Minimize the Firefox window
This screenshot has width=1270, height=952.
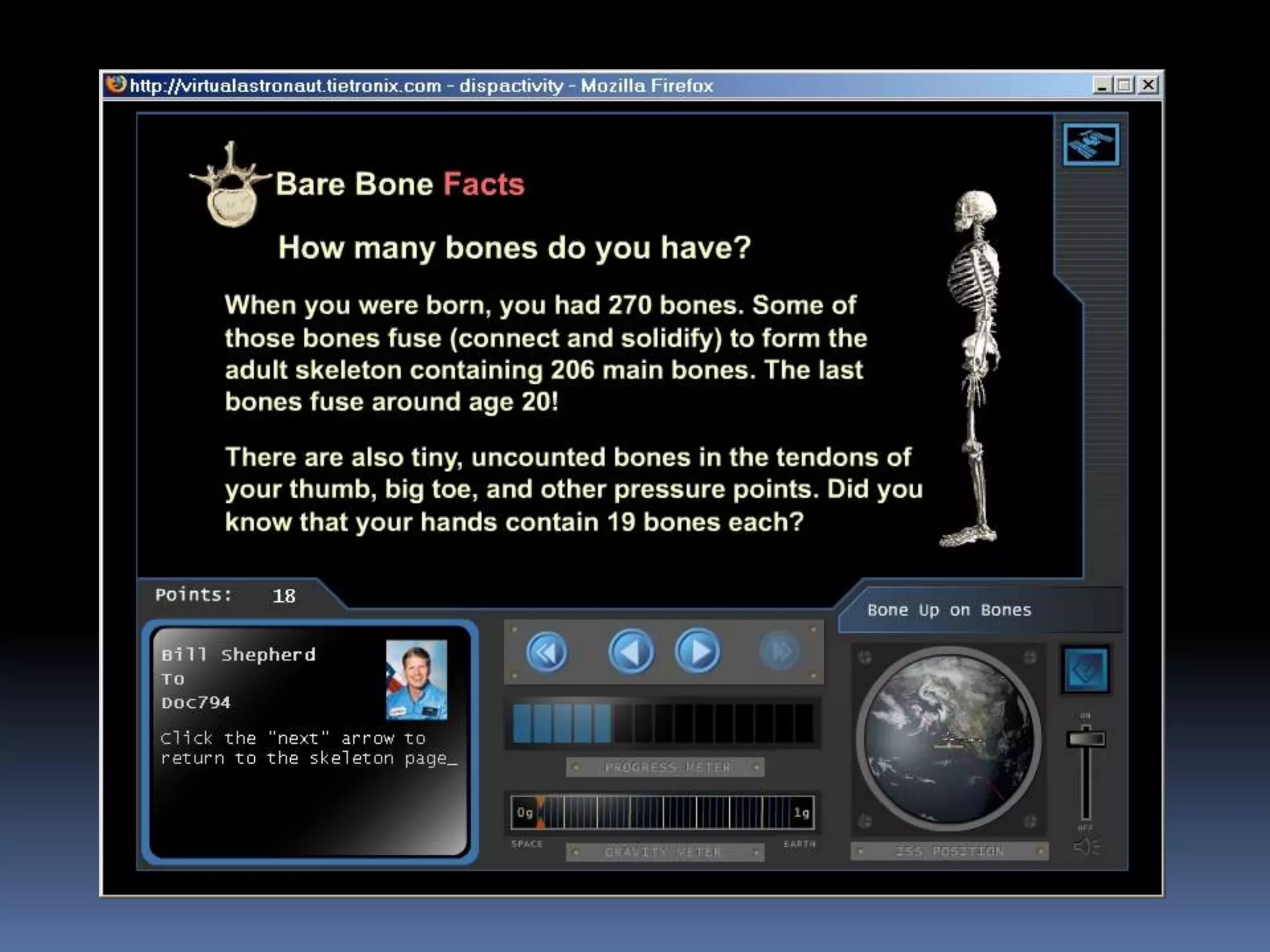pos(1102,85)
